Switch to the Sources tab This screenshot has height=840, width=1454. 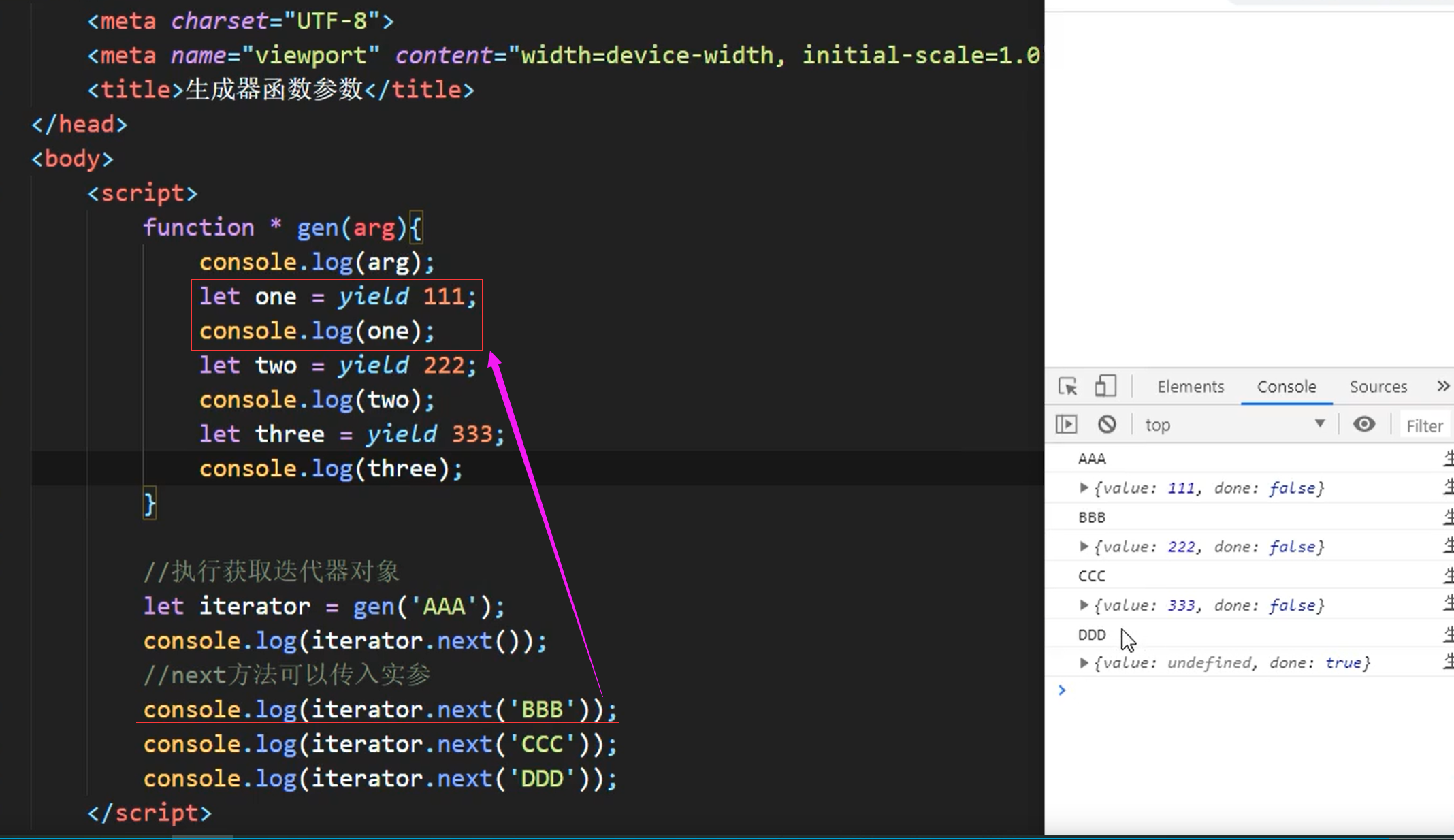pyautogui.click(x=1378, y=387)
